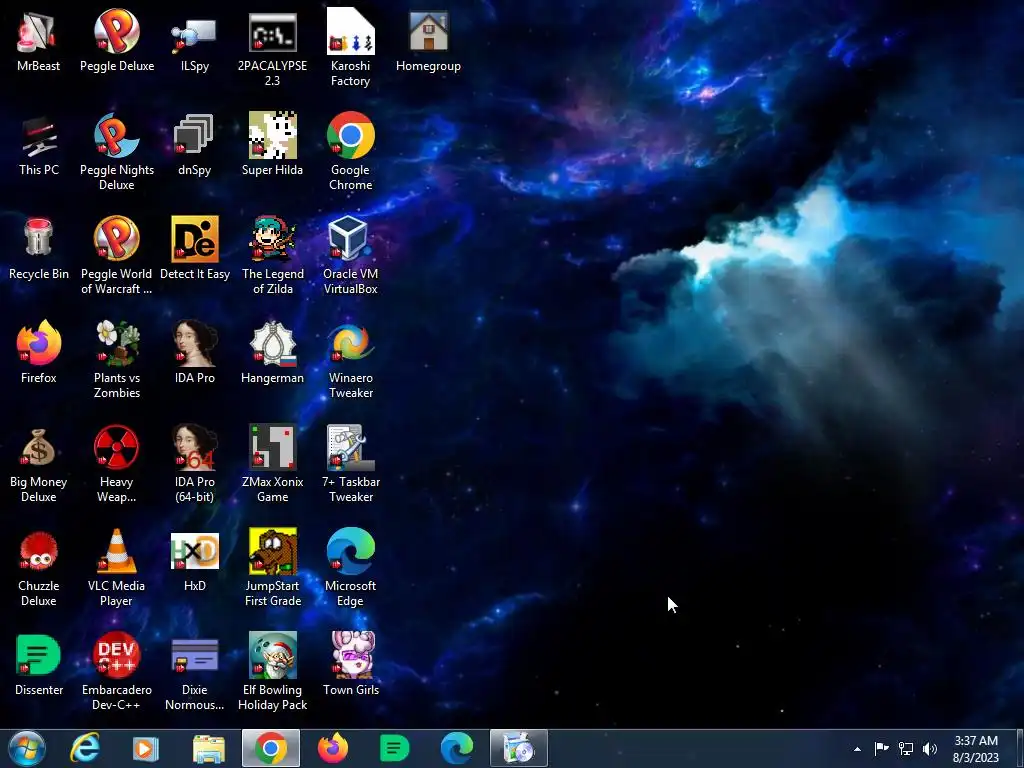Select Oracle VM VirtualBox shortcut

pyautogui.click(x=351, y=256)
